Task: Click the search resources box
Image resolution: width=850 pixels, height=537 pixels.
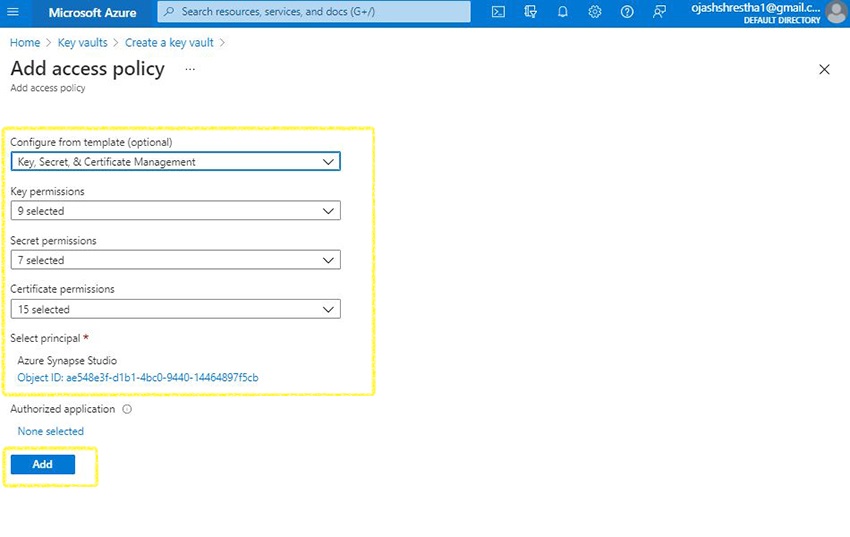Action: (314, 11)
